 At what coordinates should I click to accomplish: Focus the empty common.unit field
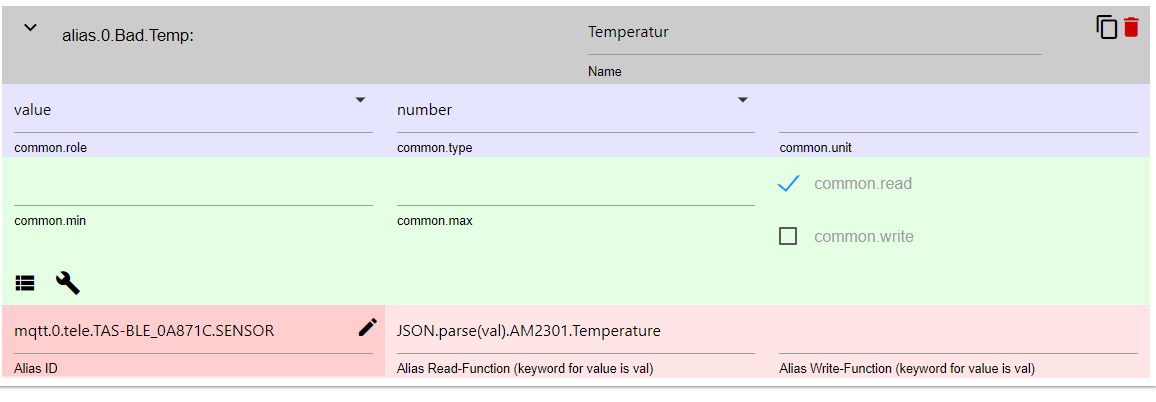[x=957, y=112]
